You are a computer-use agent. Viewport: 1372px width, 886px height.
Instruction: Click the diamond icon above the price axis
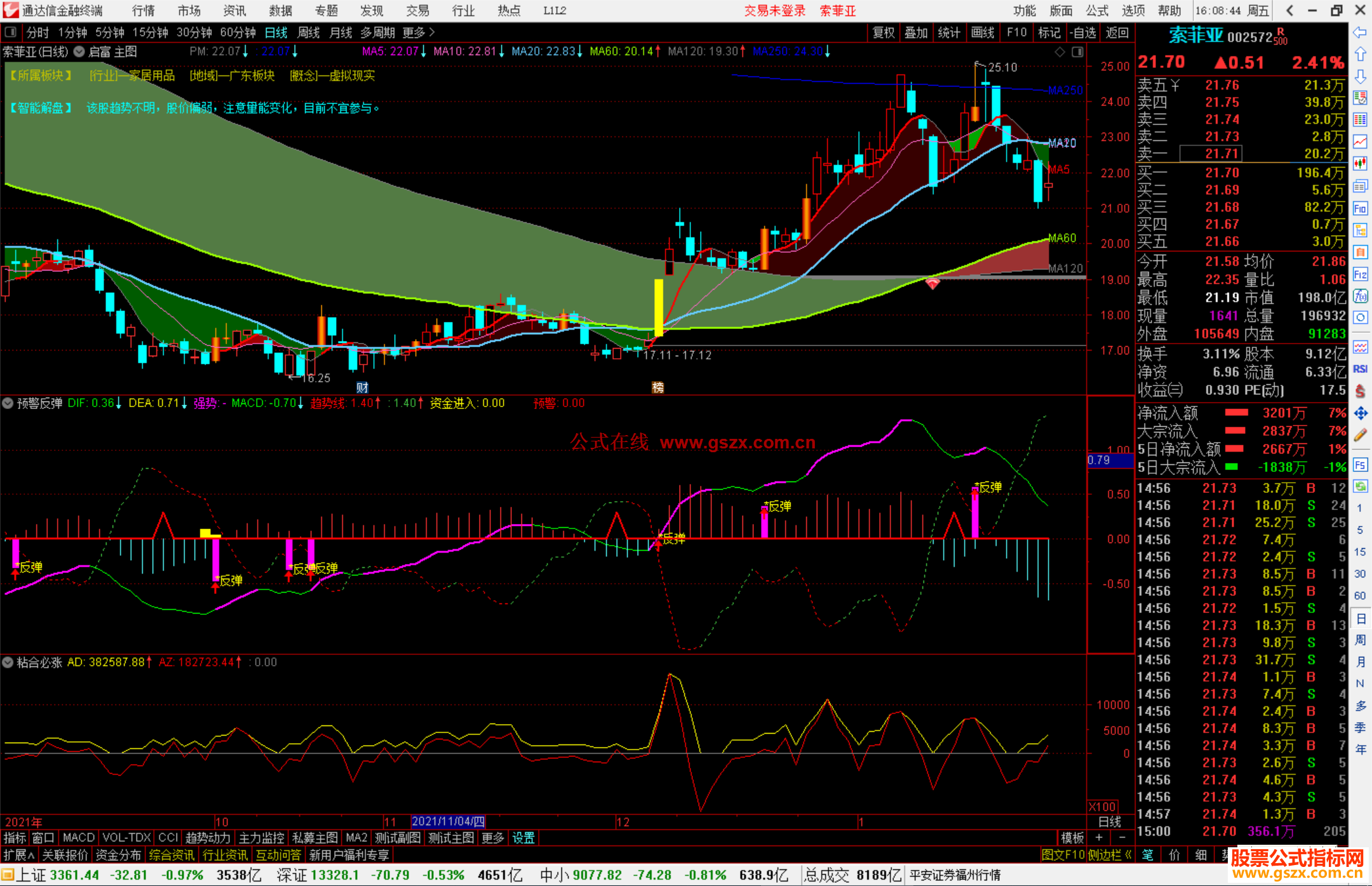click(x=1059, y=52)
